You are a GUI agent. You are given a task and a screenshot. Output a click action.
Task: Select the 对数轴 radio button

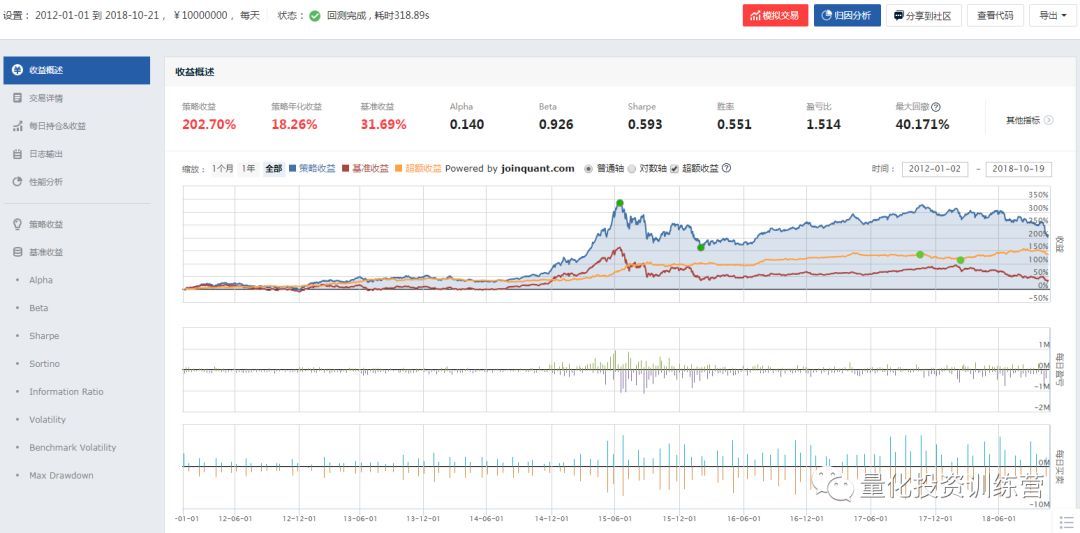(x=631, y=169)
